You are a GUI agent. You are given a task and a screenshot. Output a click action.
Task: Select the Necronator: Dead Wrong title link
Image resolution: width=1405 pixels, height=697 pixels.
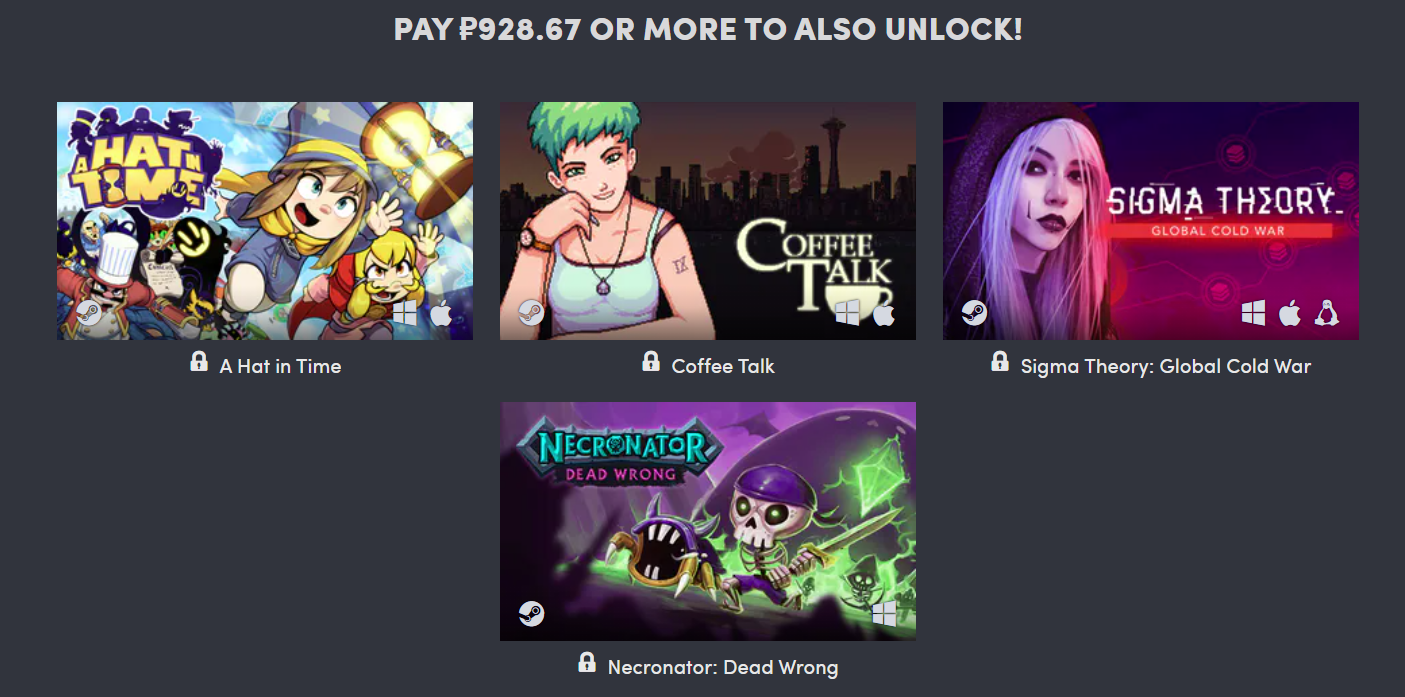pos(723,666)
